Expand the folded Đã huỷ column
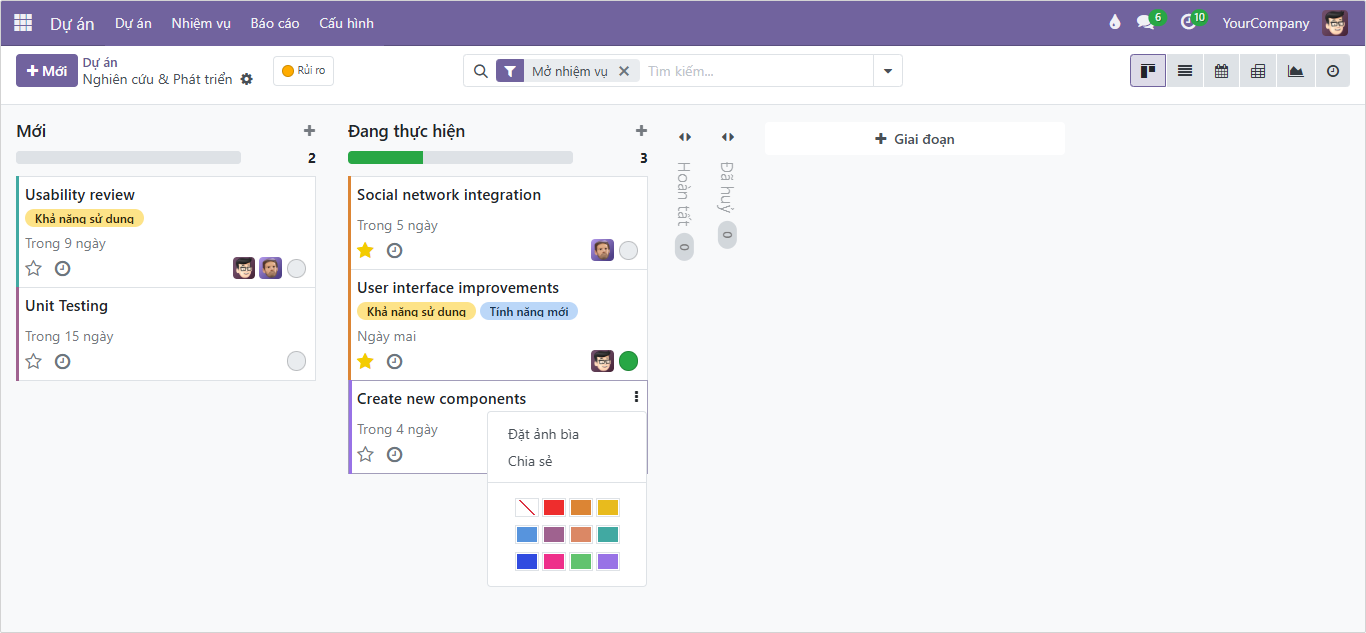Viewport: 1366px width, 633px height. 727,137
